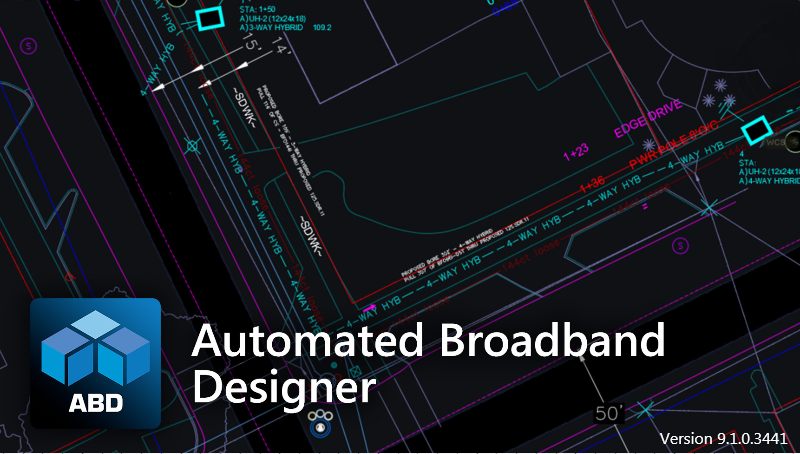
Task: Click the purple star tree symbols
Action: 720,100
